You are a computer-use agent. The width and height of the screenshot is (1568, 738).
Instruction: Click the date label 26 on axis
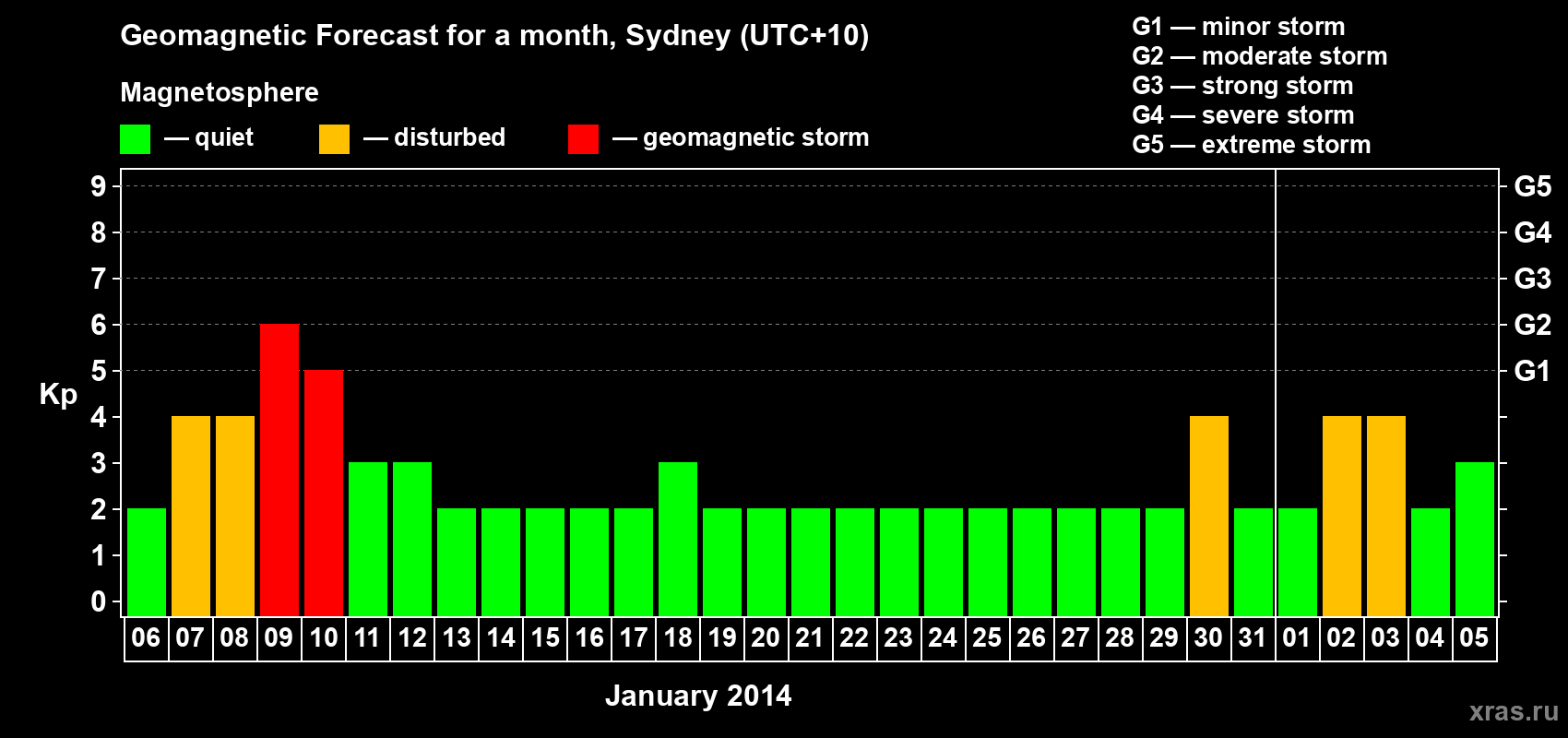pos(1031,637)
